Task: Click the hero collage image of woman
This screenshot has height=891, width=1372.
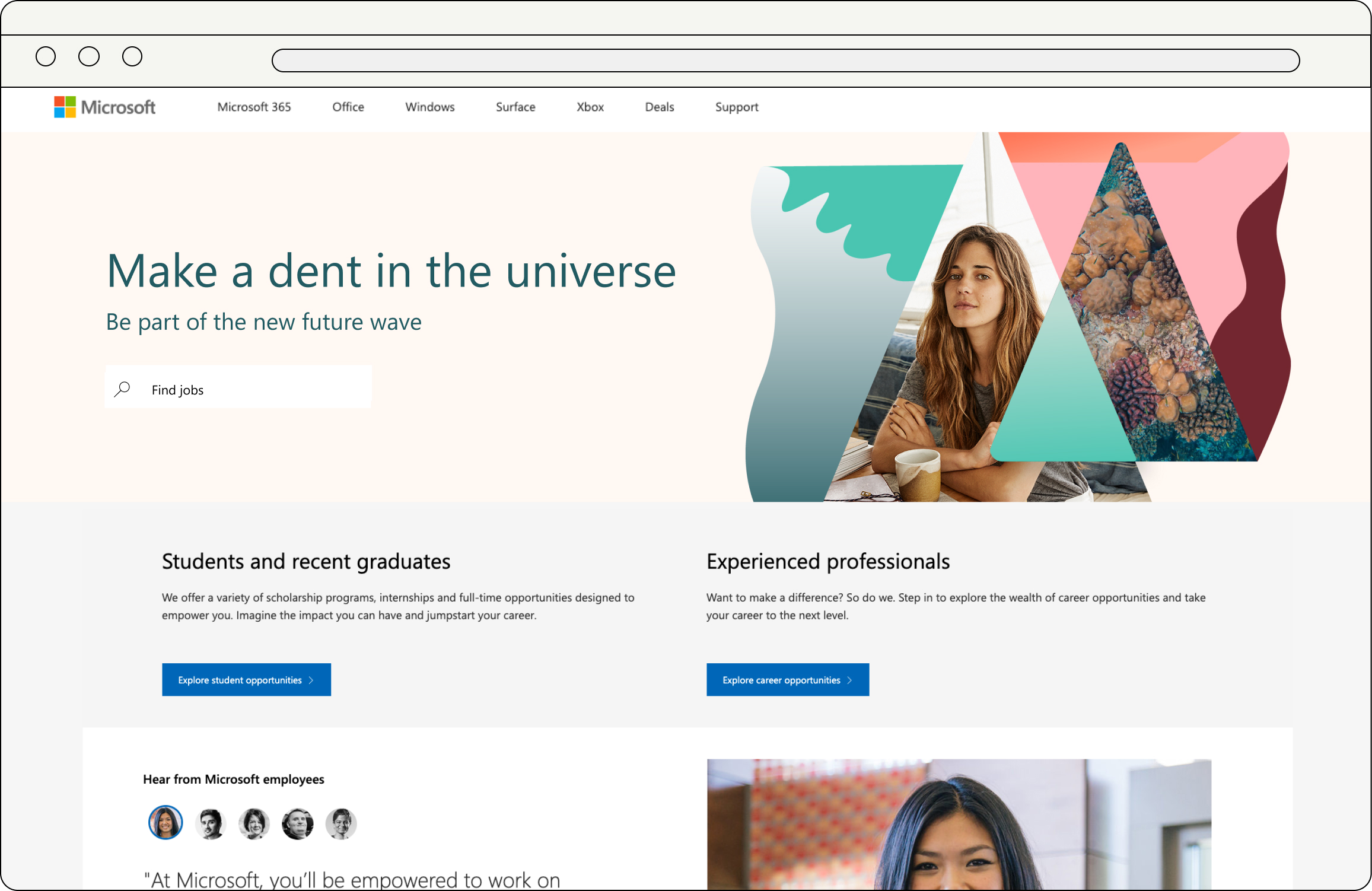Action: tap(1017, 317)
